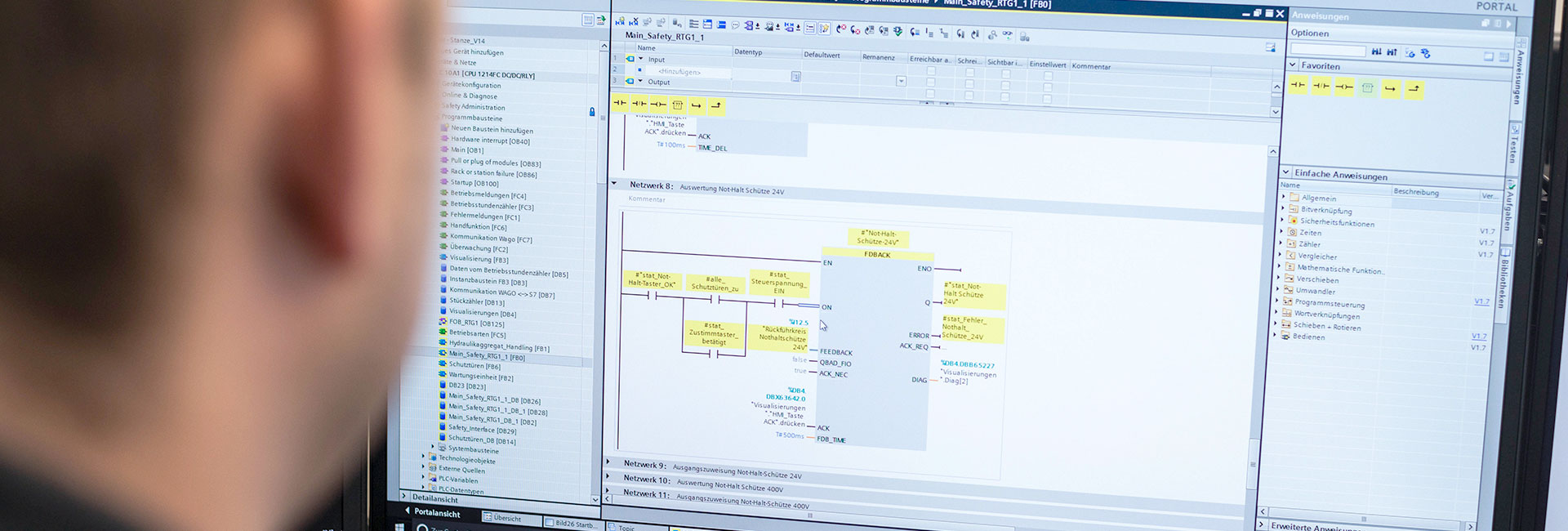Screen dimensions: 1568x531
Task: Pick open branch in Favoriten panel
Action: pyautogui.click(x=1391, y=88)
